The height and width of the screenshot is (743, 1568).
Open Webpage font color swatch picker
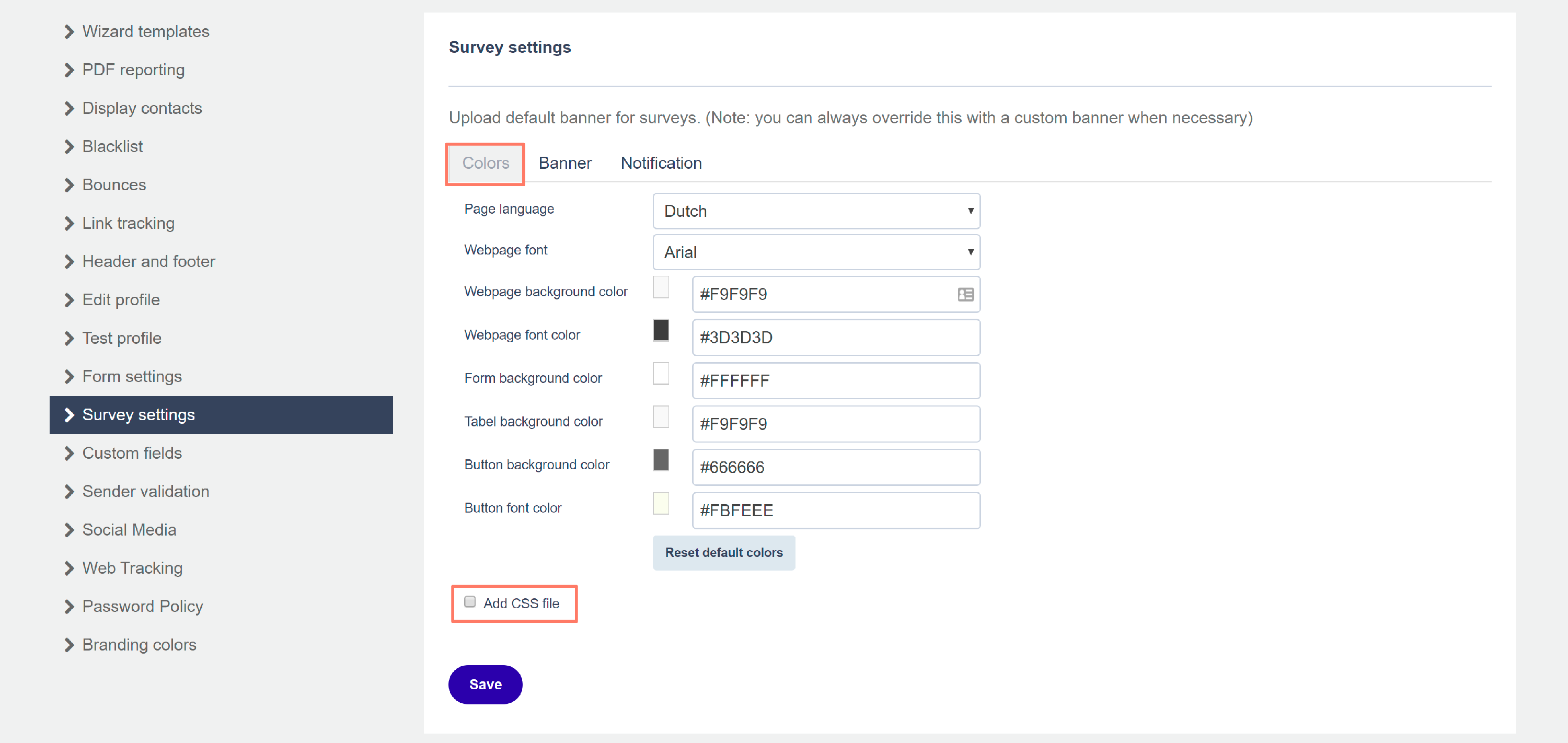click(661, 330)
